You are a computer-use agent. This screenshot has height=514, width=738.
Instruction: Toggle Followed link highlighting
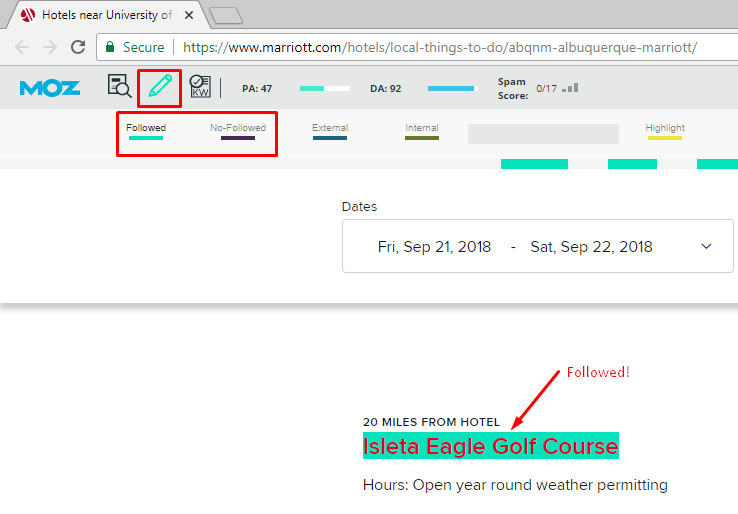[146, 131]
